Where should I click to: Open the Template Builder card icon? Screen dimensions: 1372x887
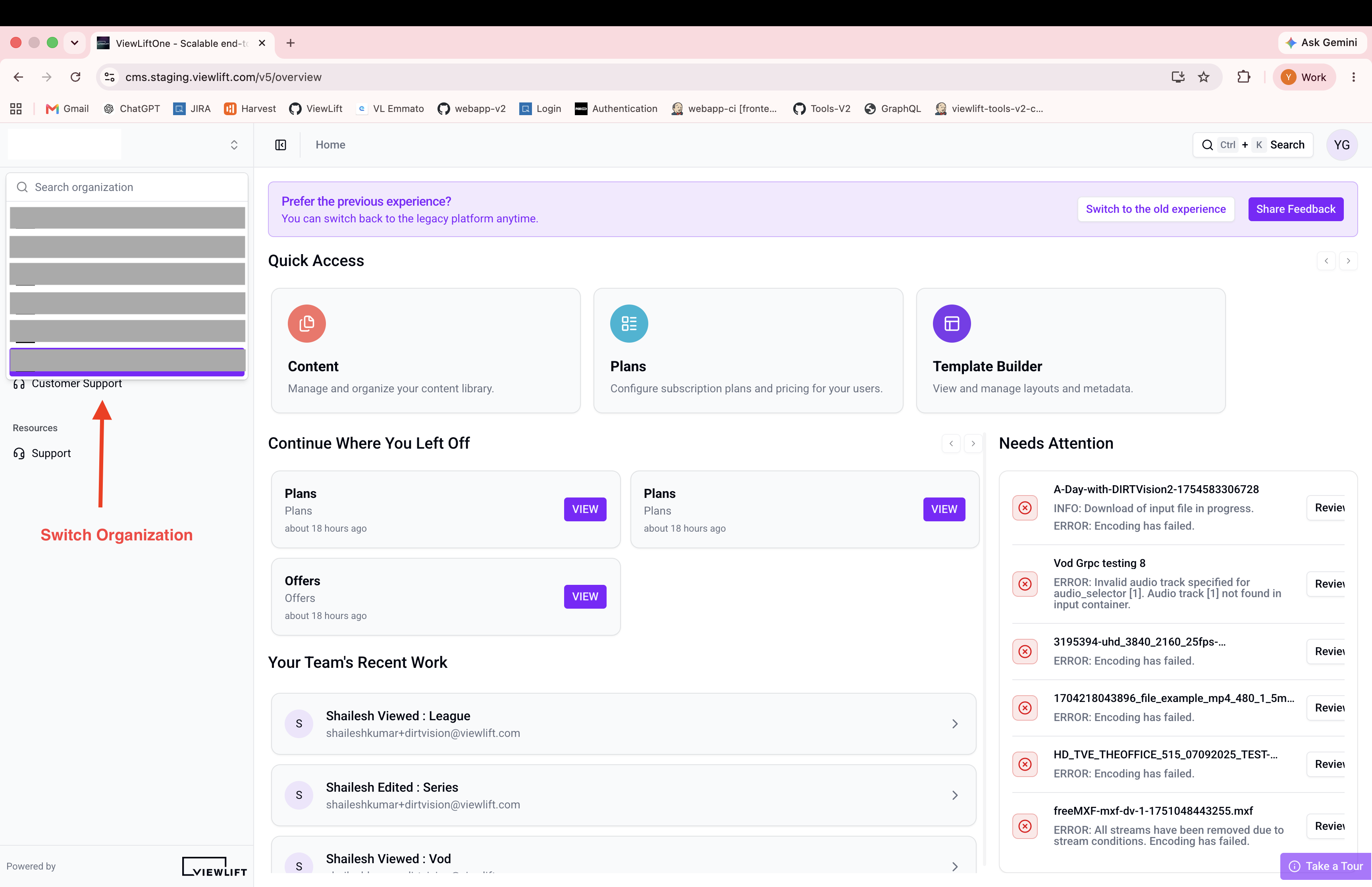(952, 324)
